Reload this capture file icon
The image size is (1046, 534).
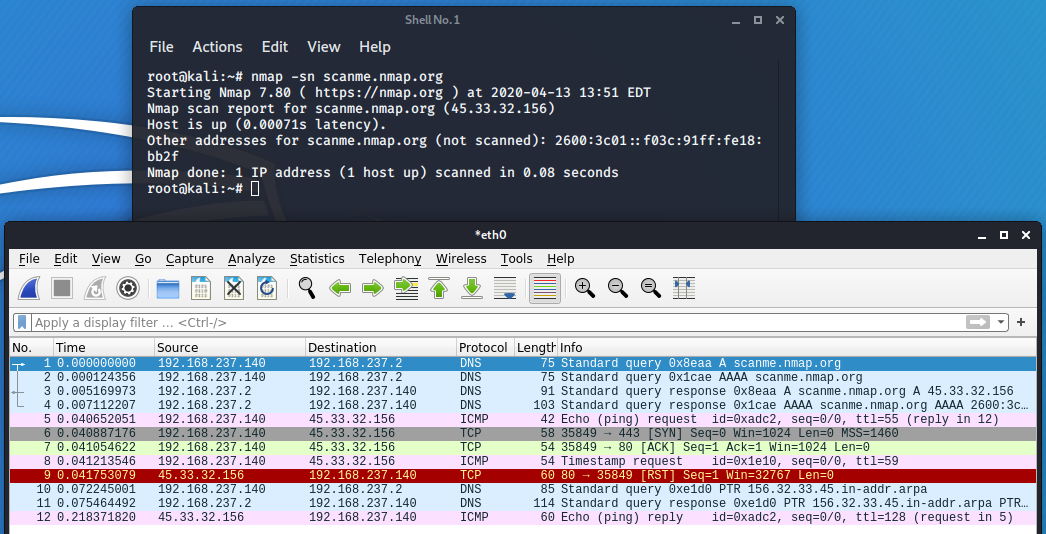tap(267, 288)
